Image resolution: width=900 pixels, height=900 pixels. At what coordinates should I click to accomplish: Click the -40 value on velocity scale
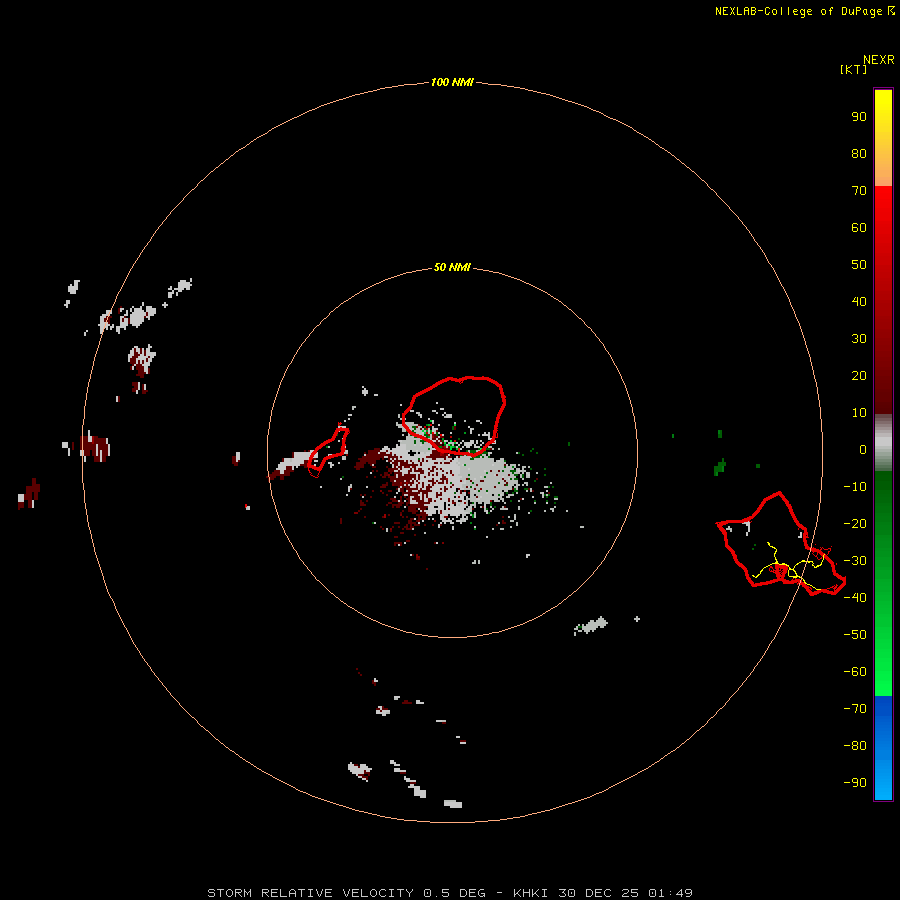(855, 598)
